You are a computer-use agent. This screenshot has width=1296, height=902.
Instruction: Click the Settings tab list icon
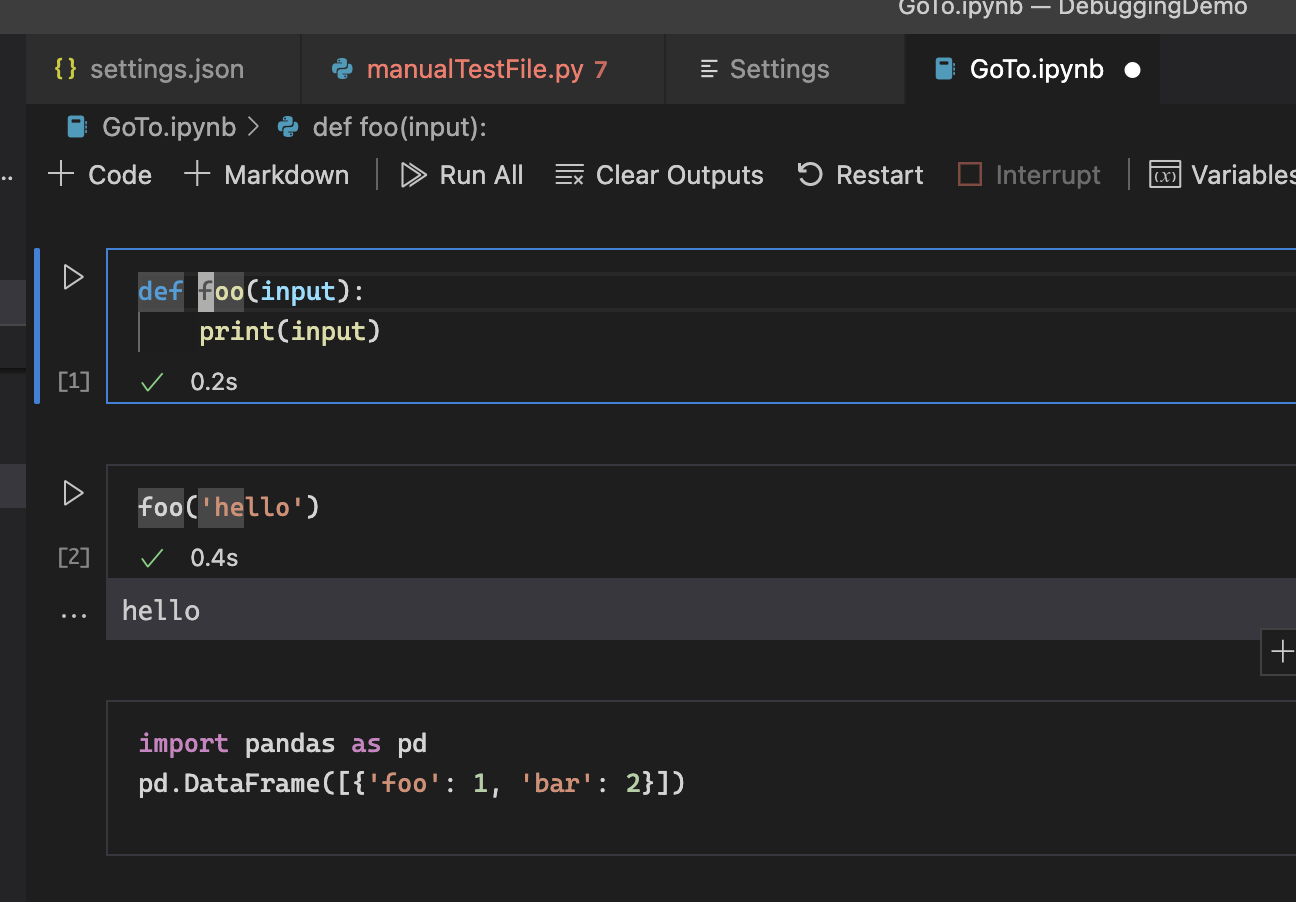[709, 69]
